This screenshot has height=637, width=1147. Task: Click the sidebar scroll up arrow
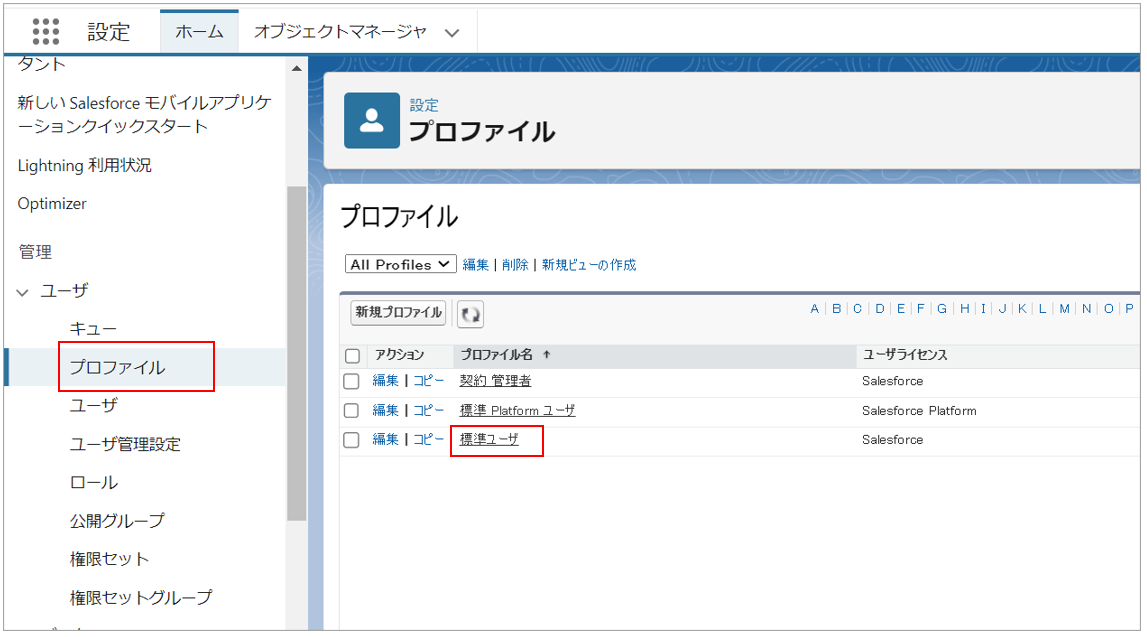[x=296, y=69]
